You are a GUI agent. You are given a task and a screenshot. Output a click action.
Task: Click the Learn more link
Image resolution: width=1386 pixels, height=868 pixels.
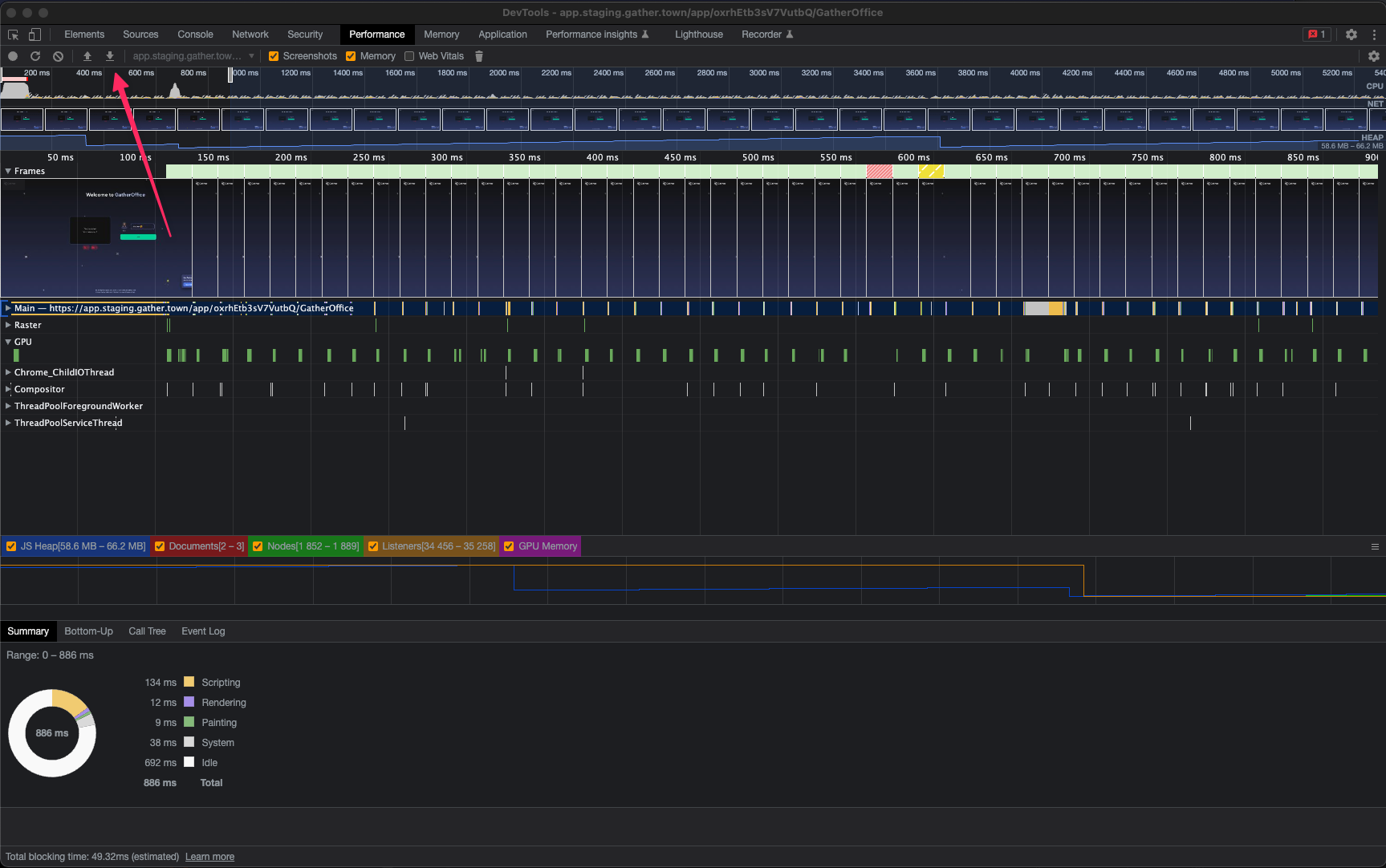point(209,857)
